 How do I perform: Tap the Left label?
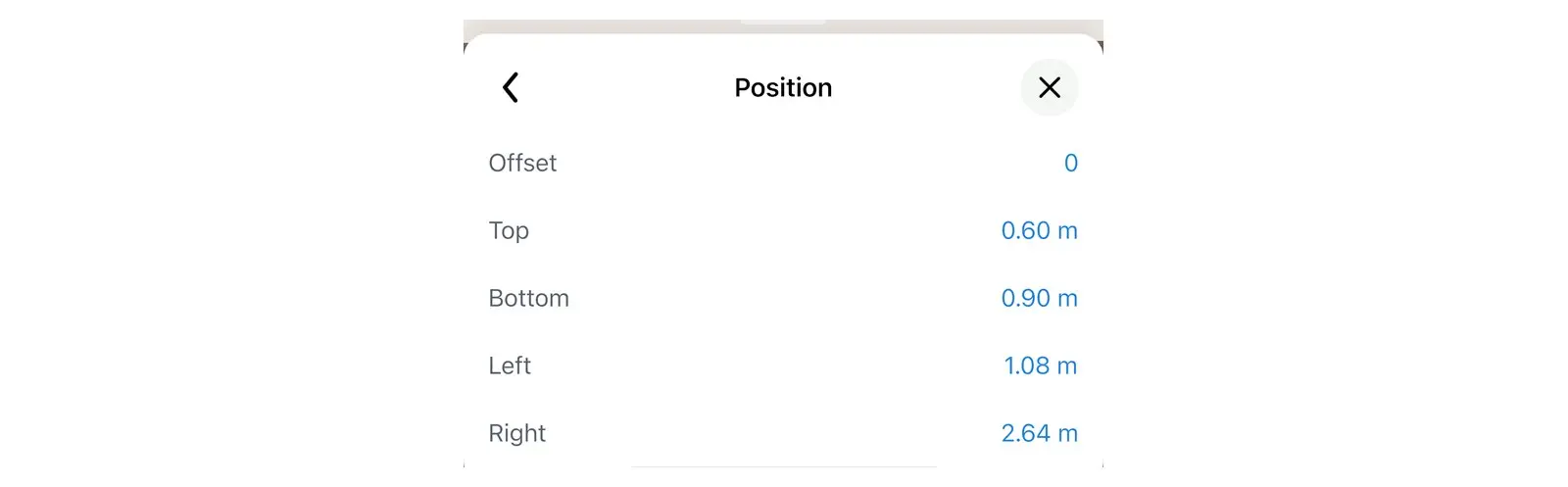510,365
